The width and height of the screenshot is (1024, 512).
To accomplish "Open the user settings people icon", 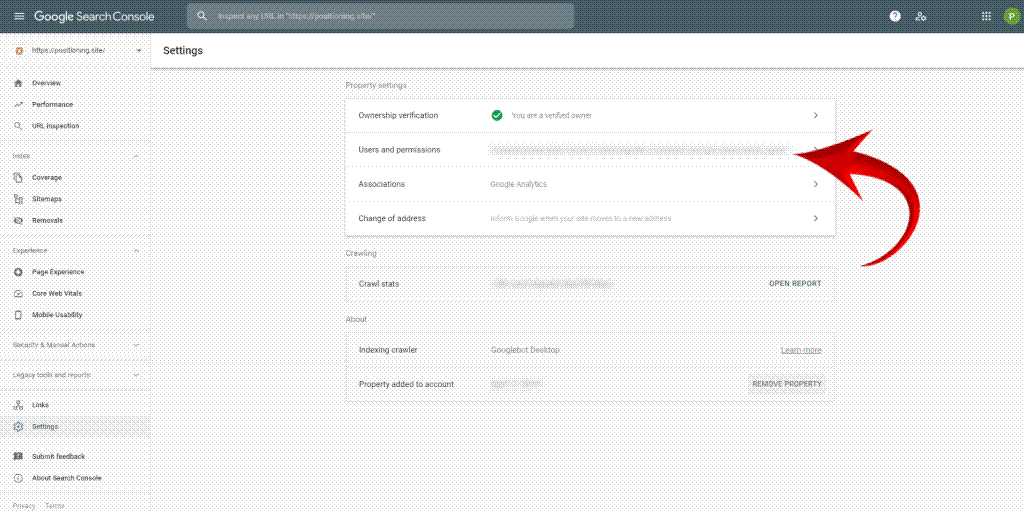I will pyautogui.click(x=921, y=16).
